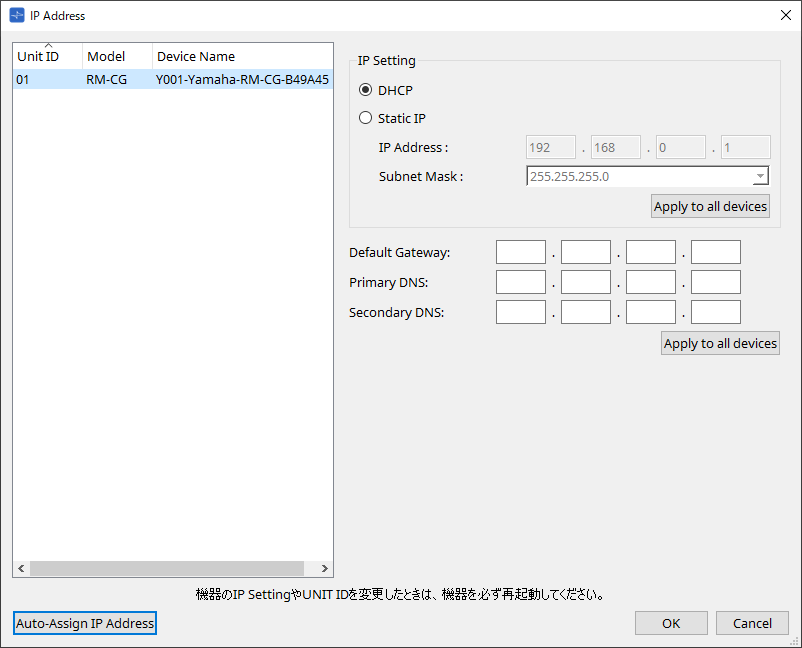Close the IP Address dialog window
The image size is (802, 648).
point(785,15)
